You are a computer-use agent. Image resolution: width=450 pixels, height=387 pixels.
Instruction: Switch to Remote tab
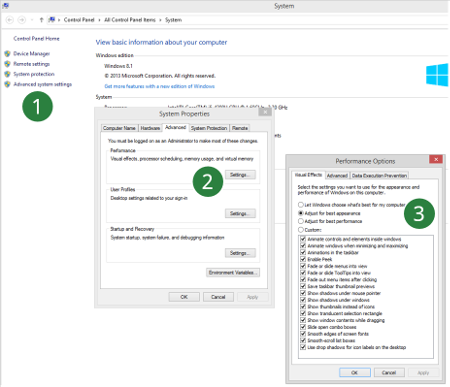[240, 128]
